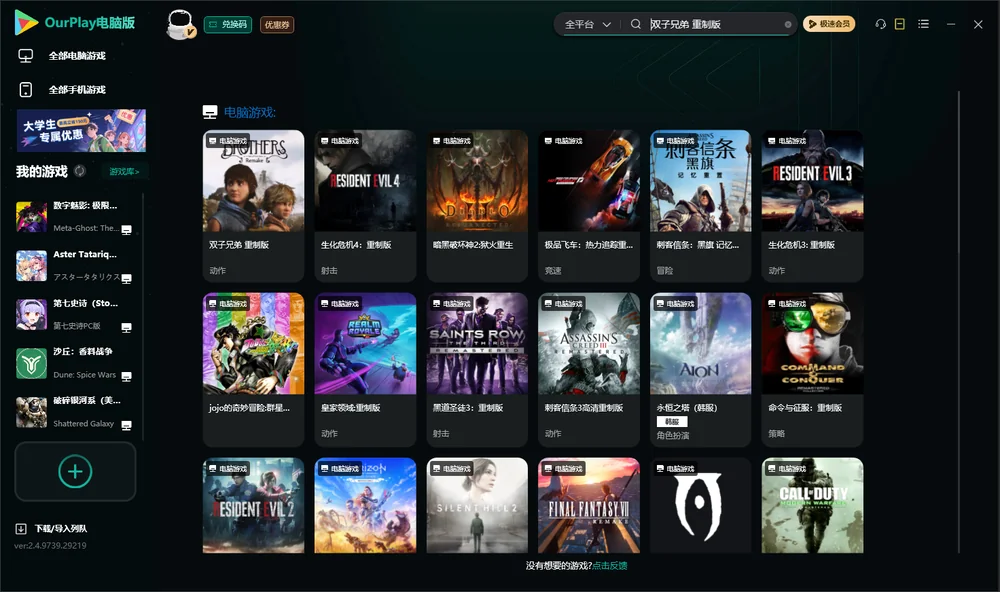
Task: Open the Final Fantasy VII Remake card
Action: point(589,505)
